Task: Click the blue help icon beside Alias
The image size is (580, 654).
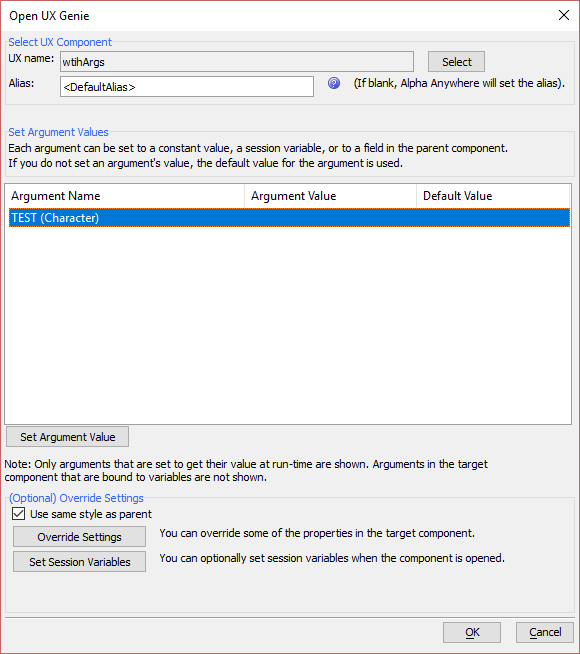Action: [334, 83]
